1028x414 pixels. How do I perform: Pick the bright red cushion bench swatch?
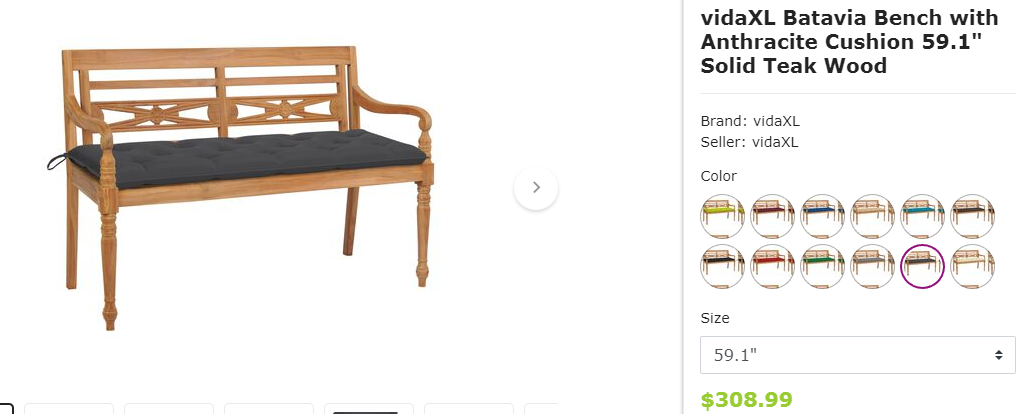772,266
